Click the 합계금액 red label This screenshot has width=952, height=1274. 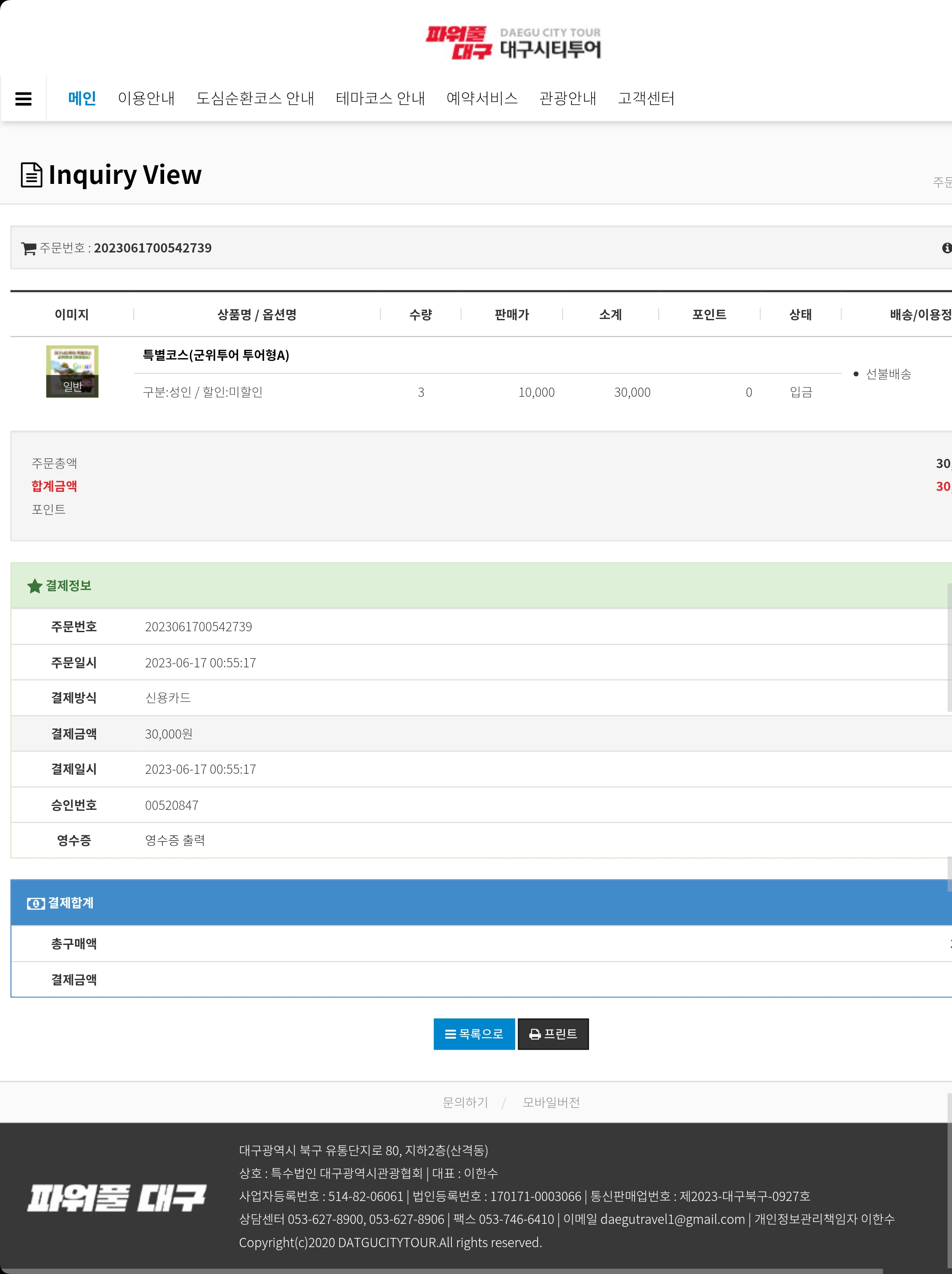point(54,486)
